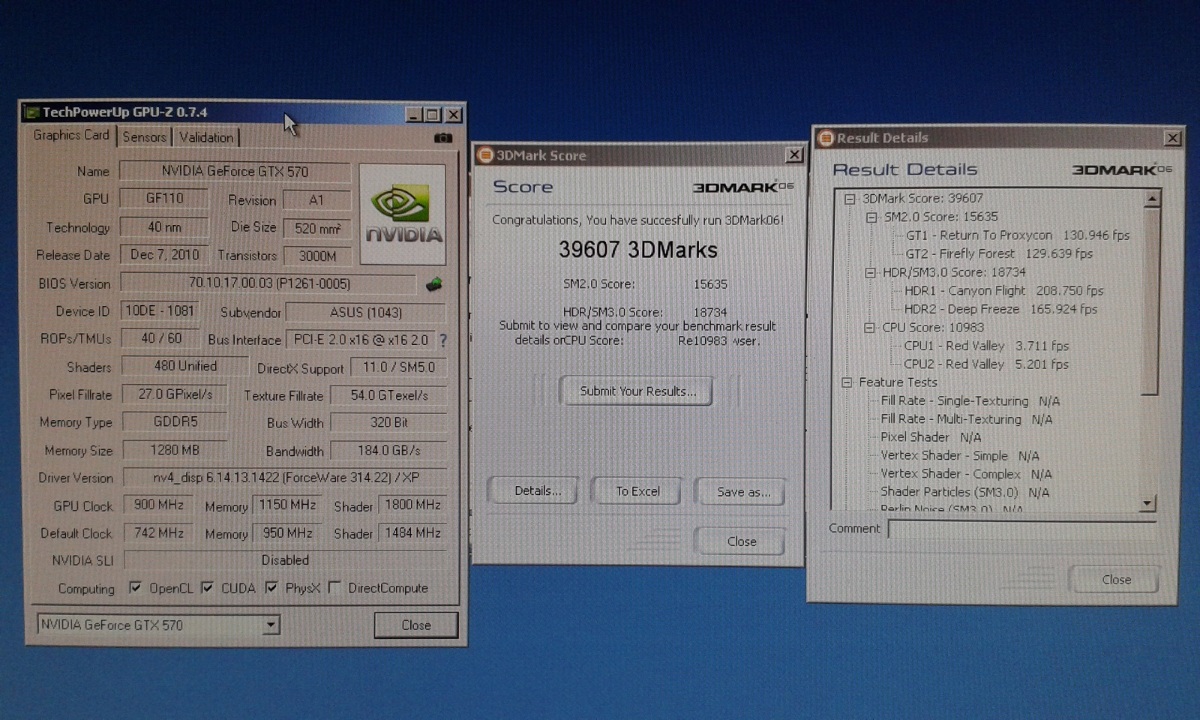Click Close button in GPU-Z window
This screenshot has height=720, width=1200.
pyautogui.click(x=416, y=625)
